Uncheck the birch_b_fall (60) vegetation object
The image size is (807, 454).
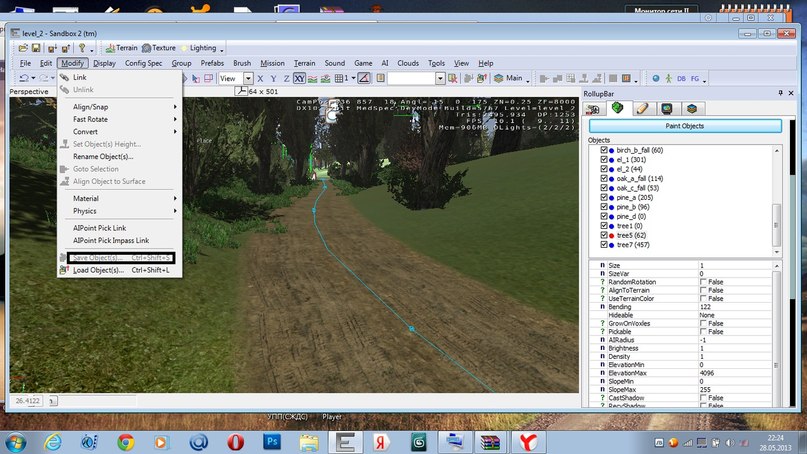(x=604, y=150)
